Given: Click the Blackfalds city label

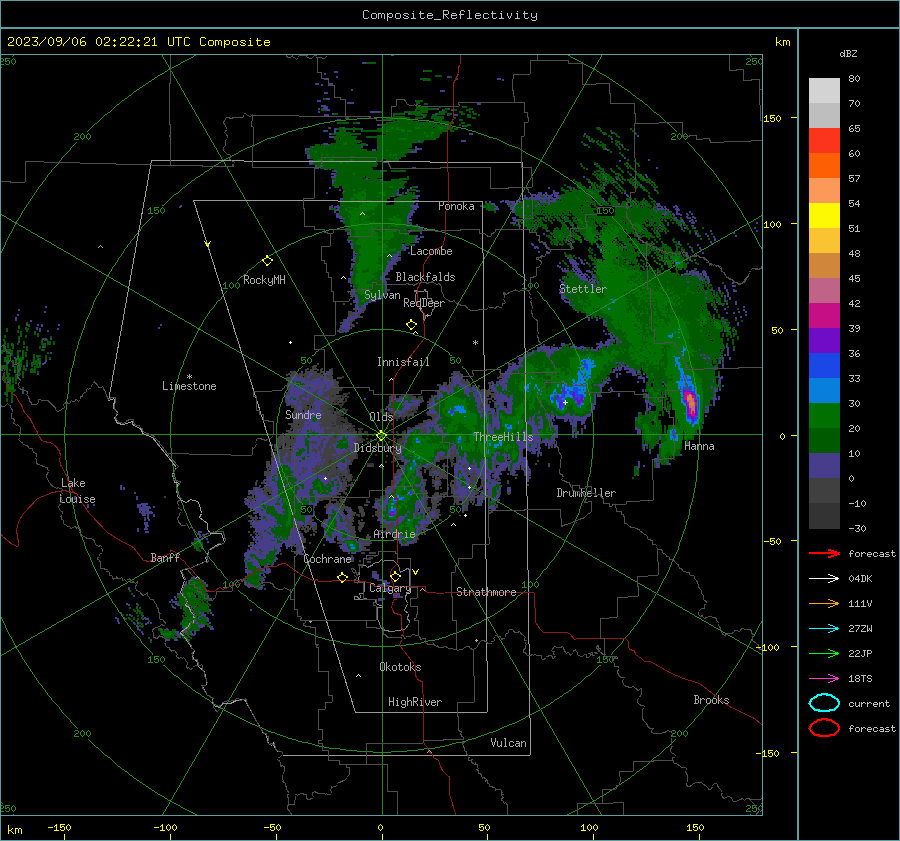Looking at the screenshot, I should click(x=425, y=277).
